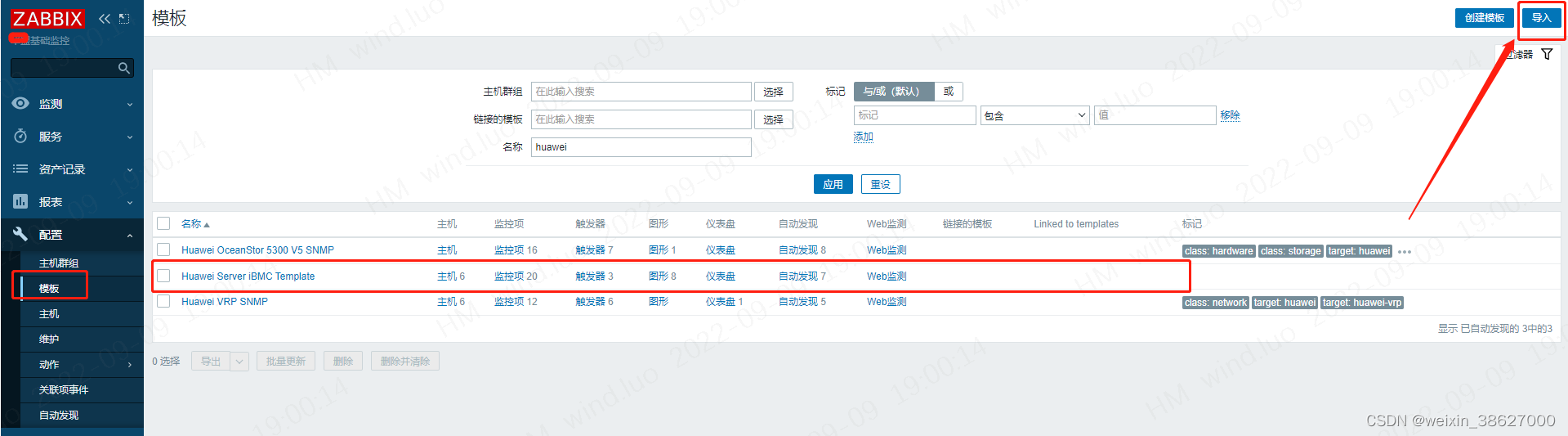Click the sidebar search magnifier icon
1568x436 pixels.
tap(124, 68)
